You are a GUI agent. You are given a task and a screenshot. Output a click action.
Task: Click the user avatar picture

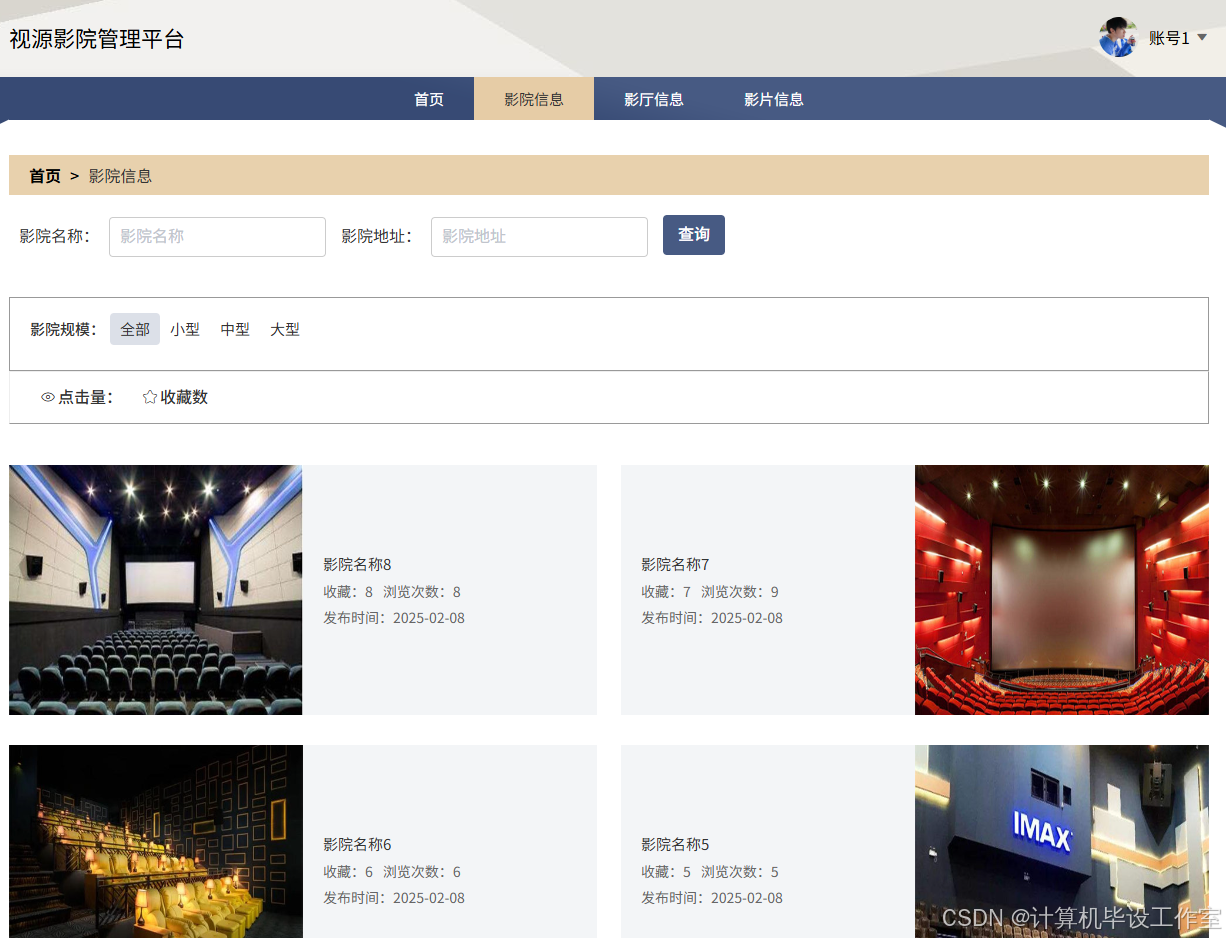[x=1118, y=37]
